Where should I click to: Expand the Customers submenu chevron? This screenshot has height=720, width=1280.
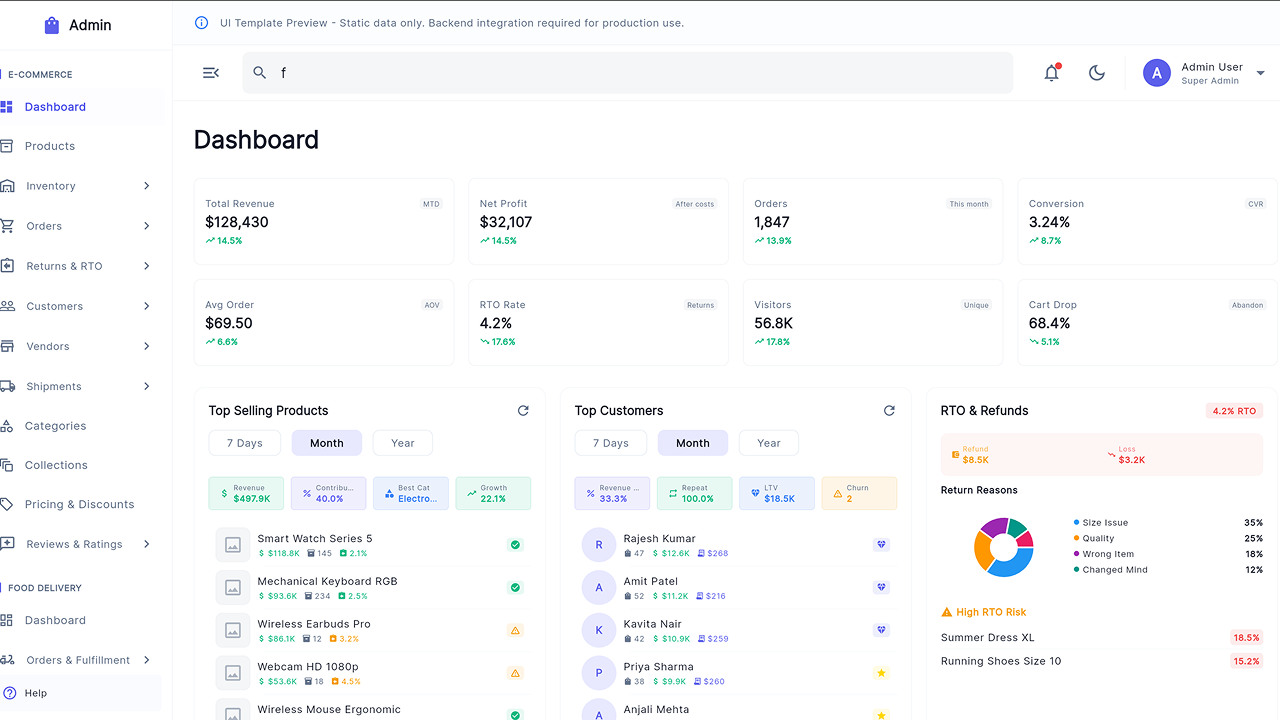pyautogui.click(x=147, y=306)
